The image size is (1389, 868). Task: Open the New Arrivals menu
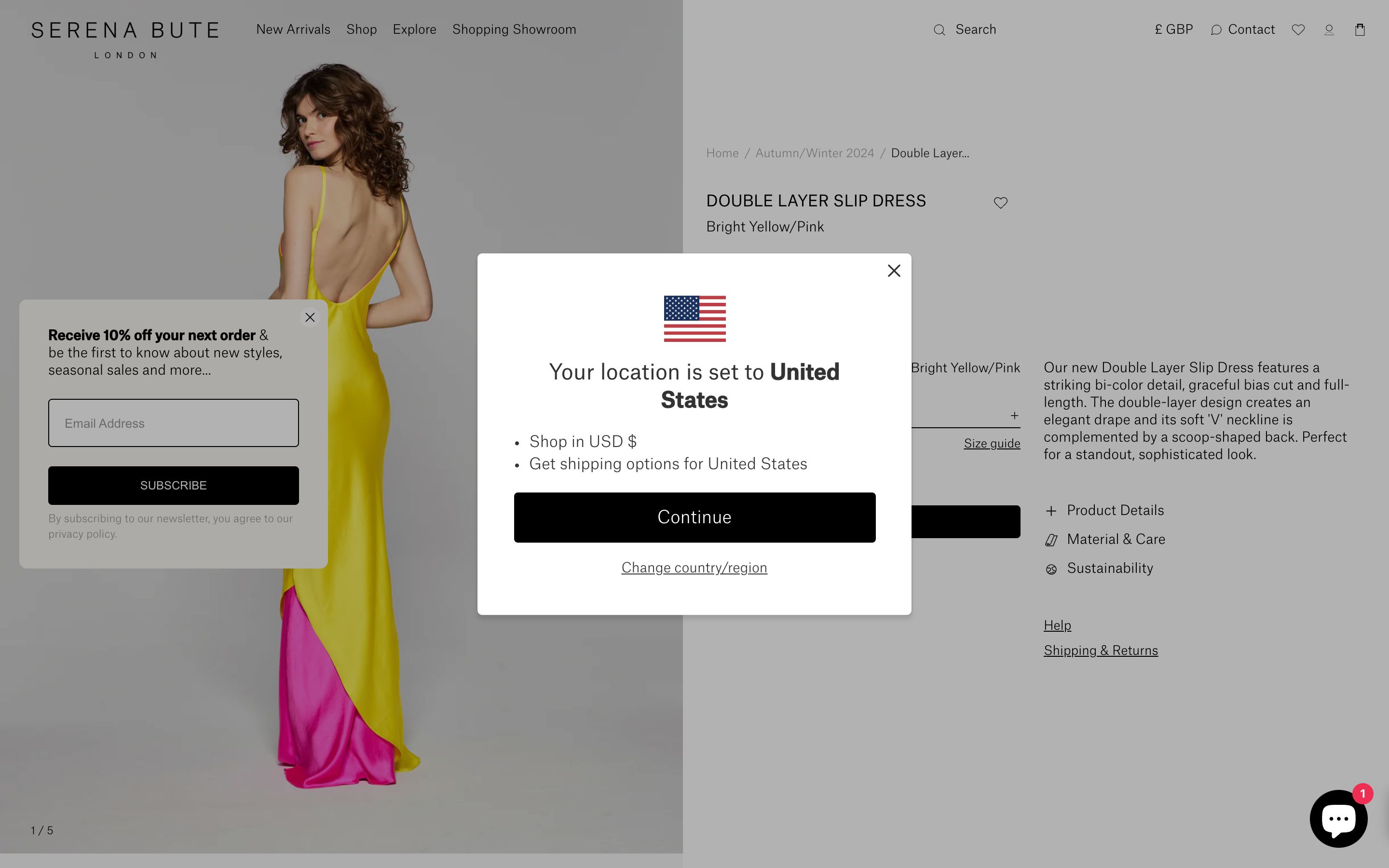(293, 29)
